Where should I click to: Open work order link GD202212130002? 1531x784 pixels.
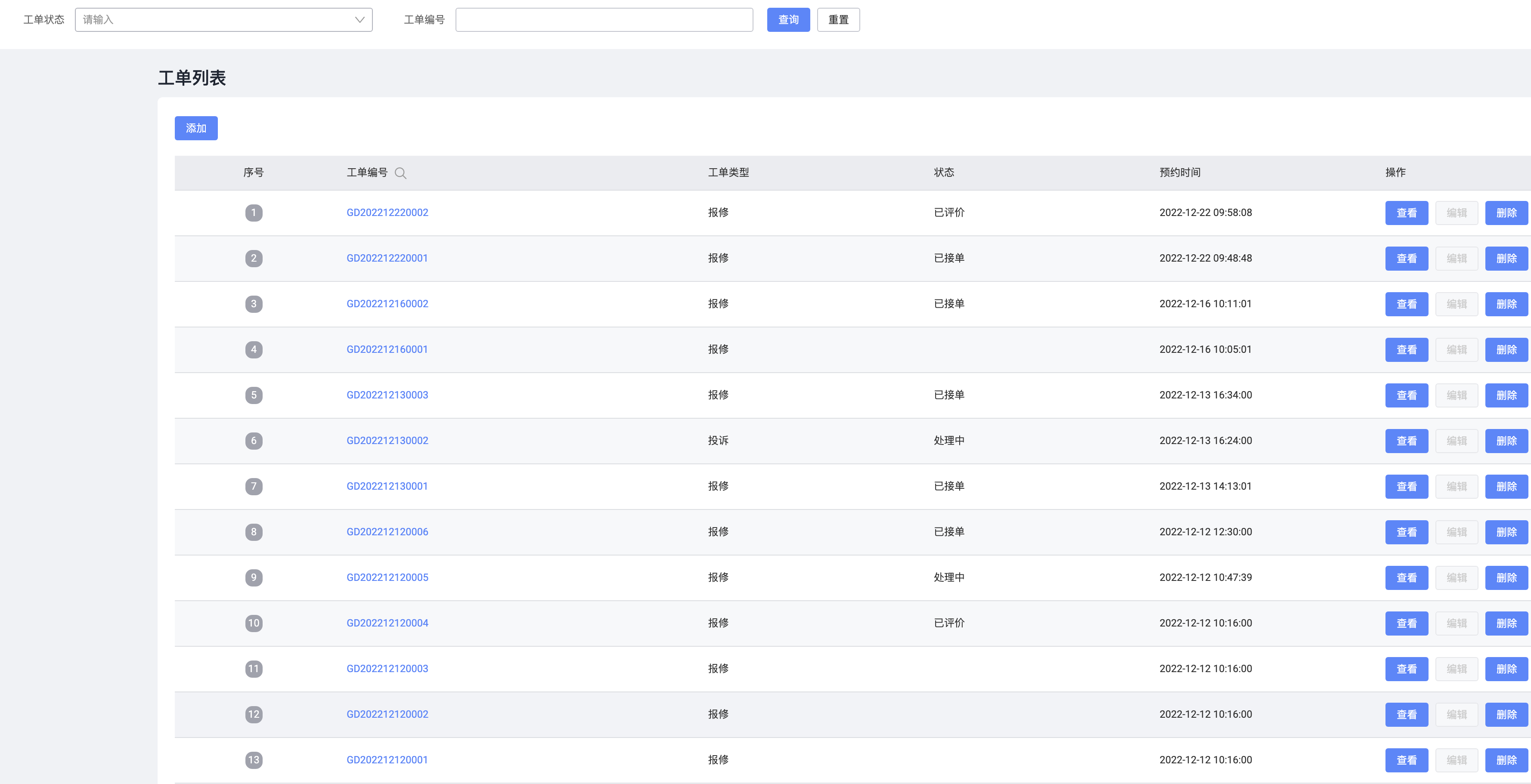(387, 441)
